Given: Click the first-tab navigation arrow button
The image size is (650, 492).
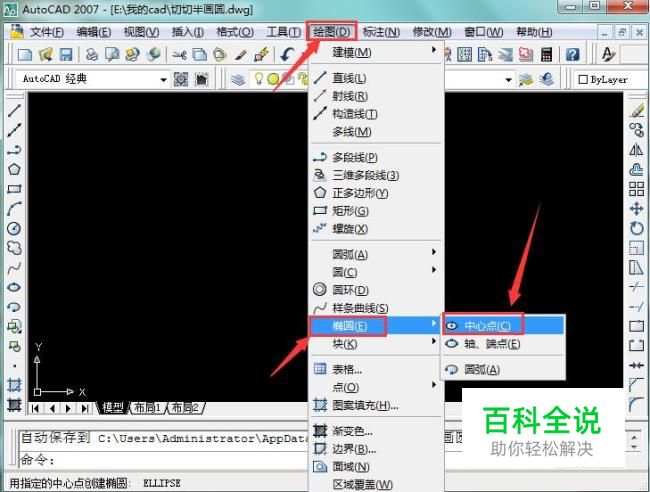Looking at the screenshot, I should pos(36,409).
